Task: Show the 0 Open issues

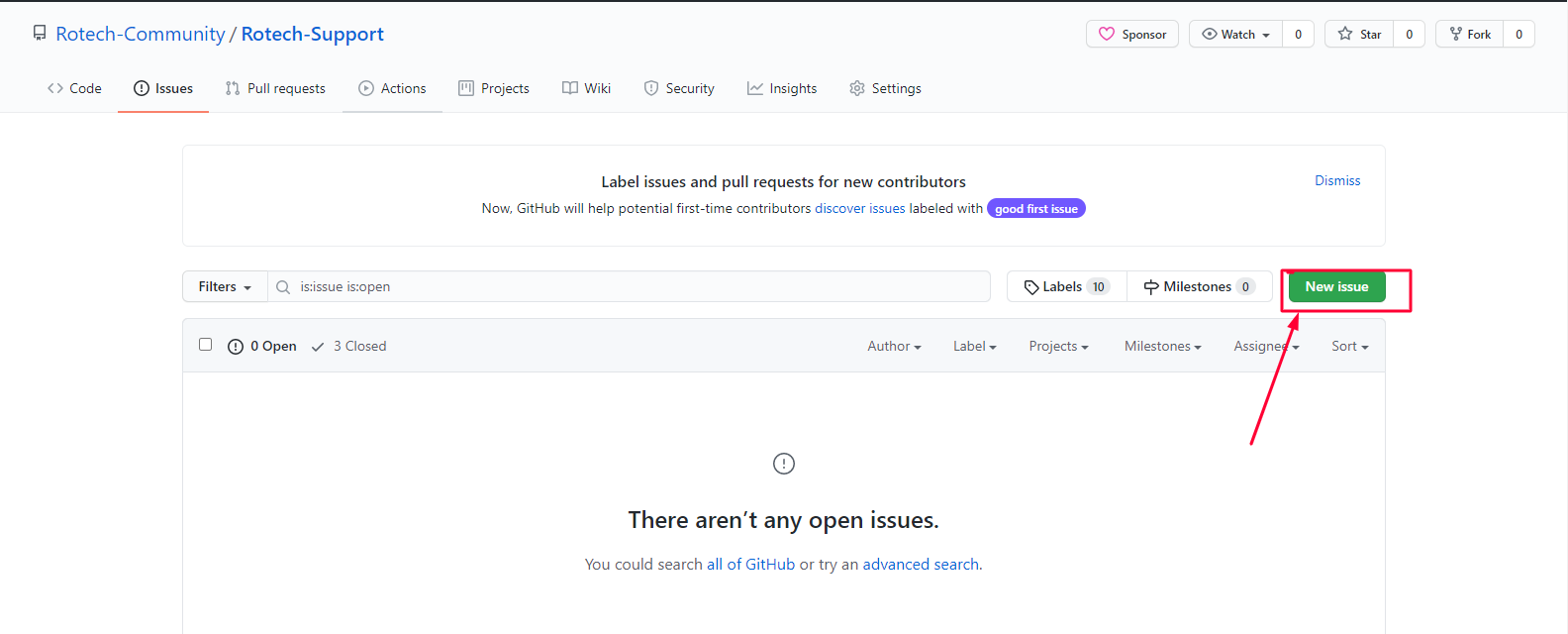Action: tap(262, 346)
